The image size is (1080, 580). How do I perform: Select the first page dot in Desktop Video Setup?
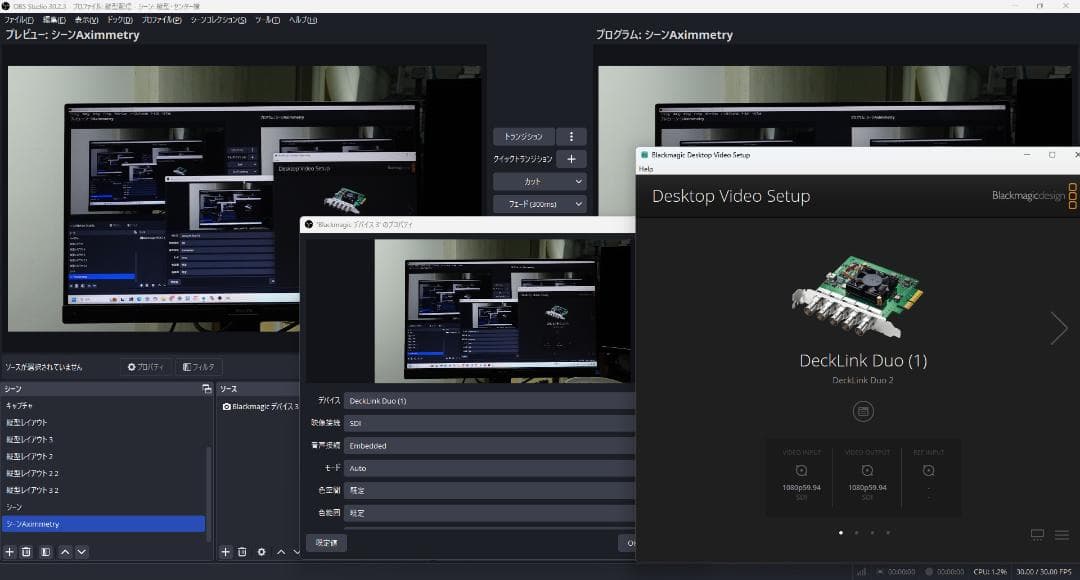tap(840, 532)
